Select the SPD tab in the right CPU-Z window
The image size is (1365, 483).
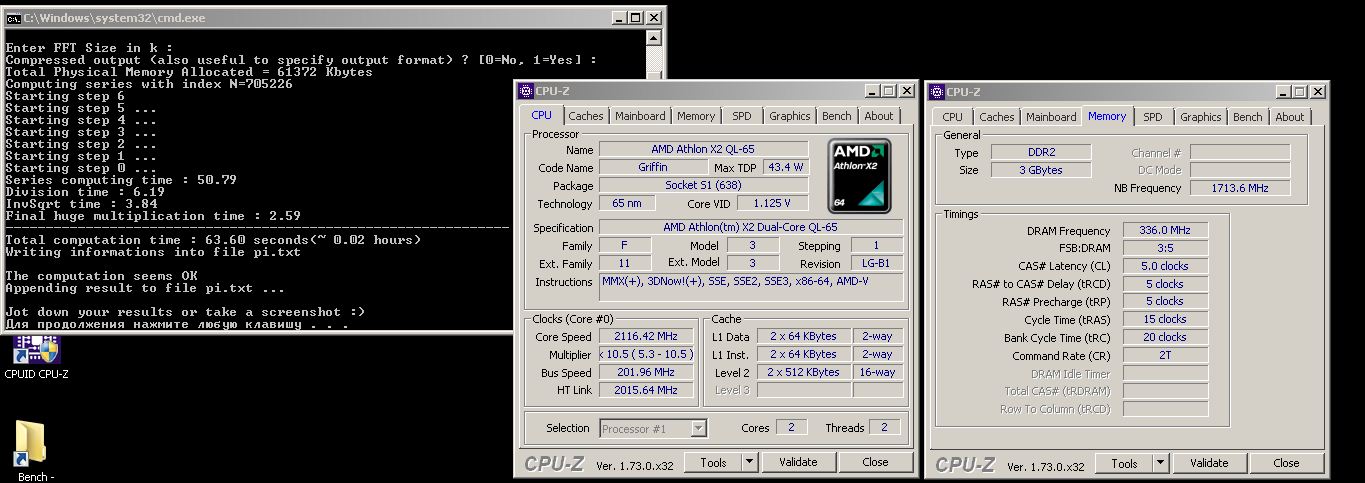click(1152, 117)
